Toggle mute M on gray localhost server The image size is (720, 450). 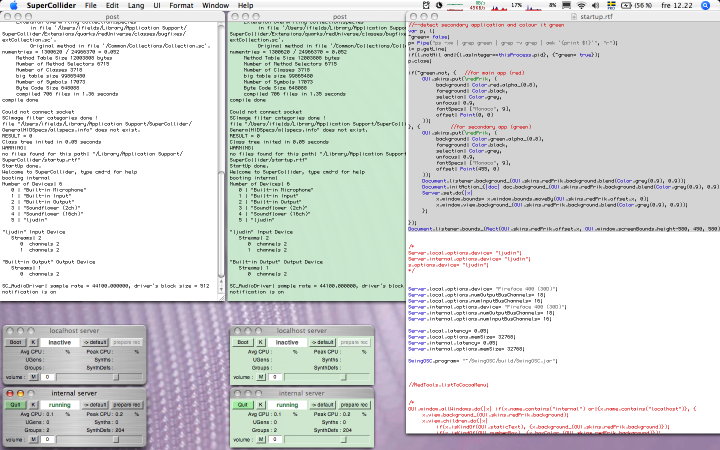pyautogui.click(x=33, y=377)
